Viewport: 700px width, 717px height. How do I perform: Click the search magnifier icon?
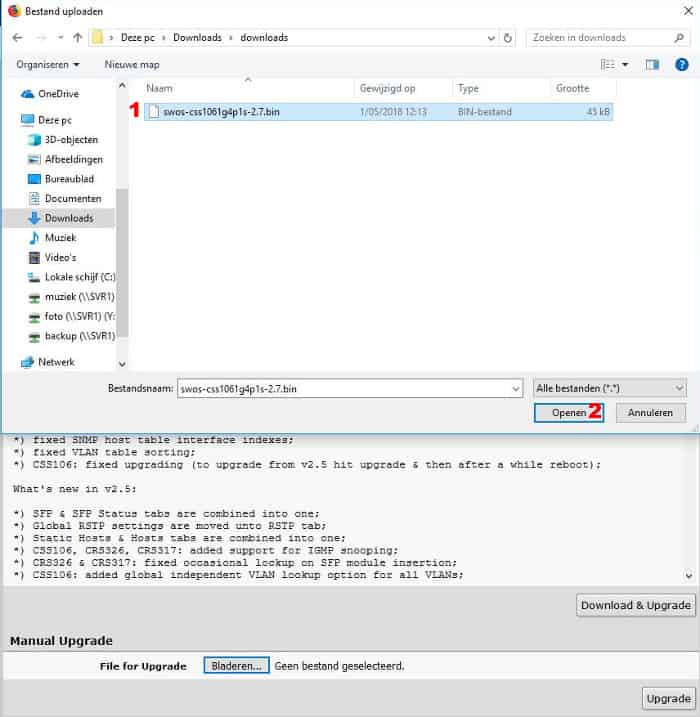(x=679, y=38)
